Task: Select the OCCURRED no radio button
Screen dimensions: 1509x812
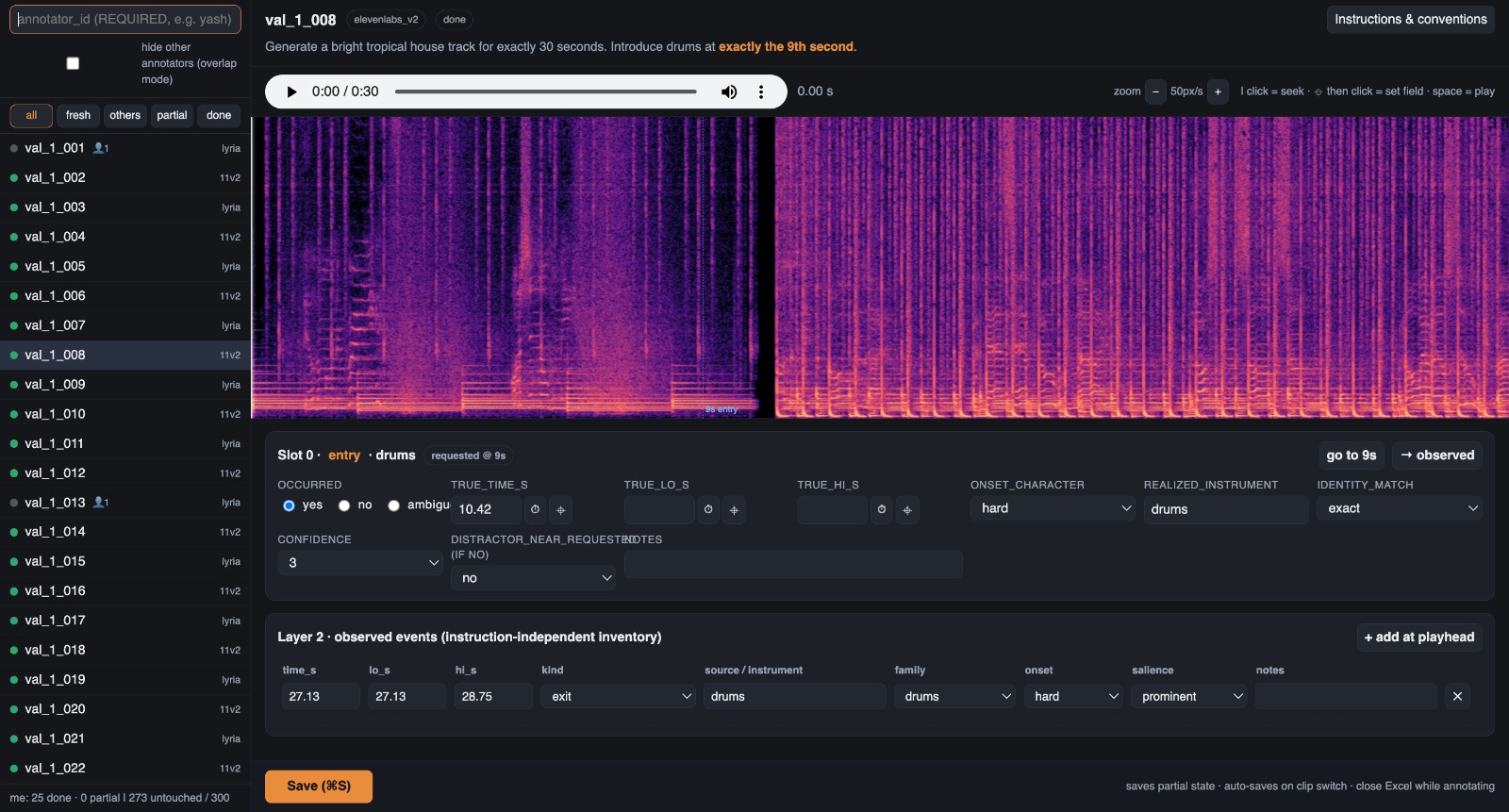Action: tap(344, 505)
